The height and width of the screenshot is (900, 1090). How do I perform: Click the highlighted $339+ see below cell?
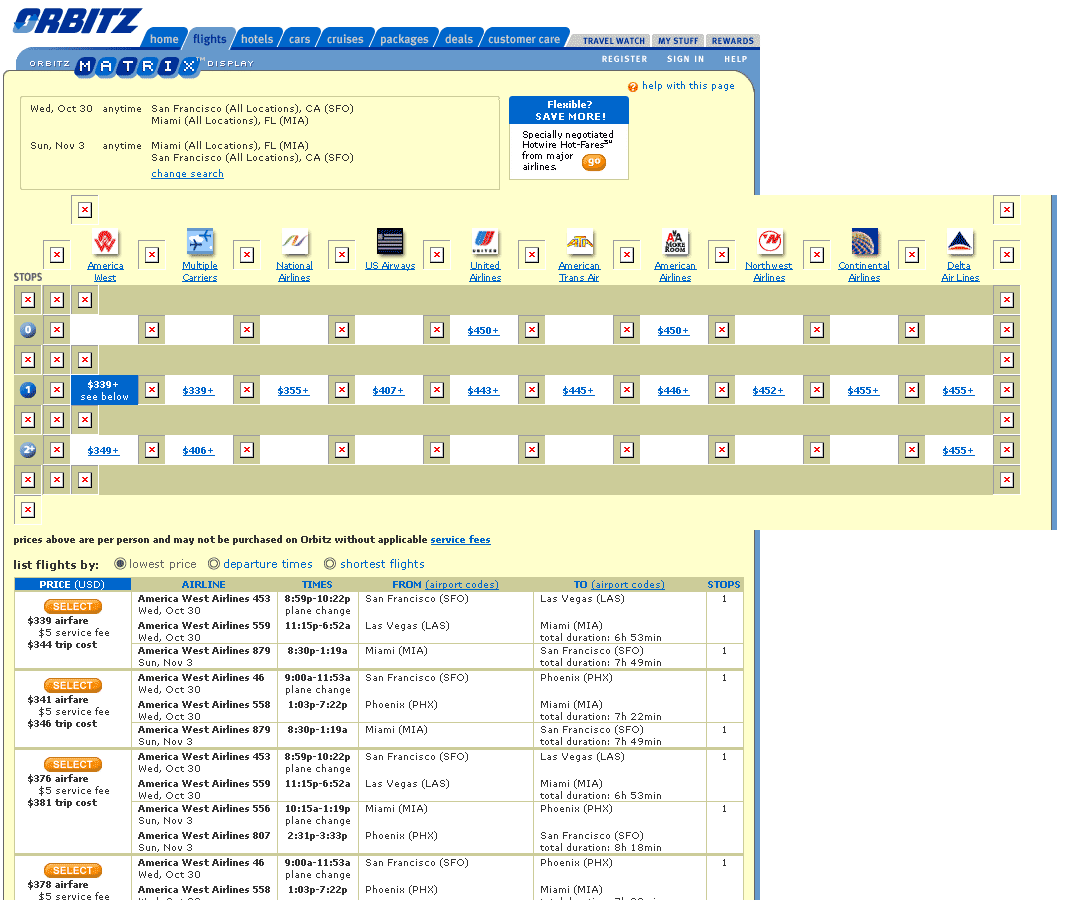tap(104, 390)
